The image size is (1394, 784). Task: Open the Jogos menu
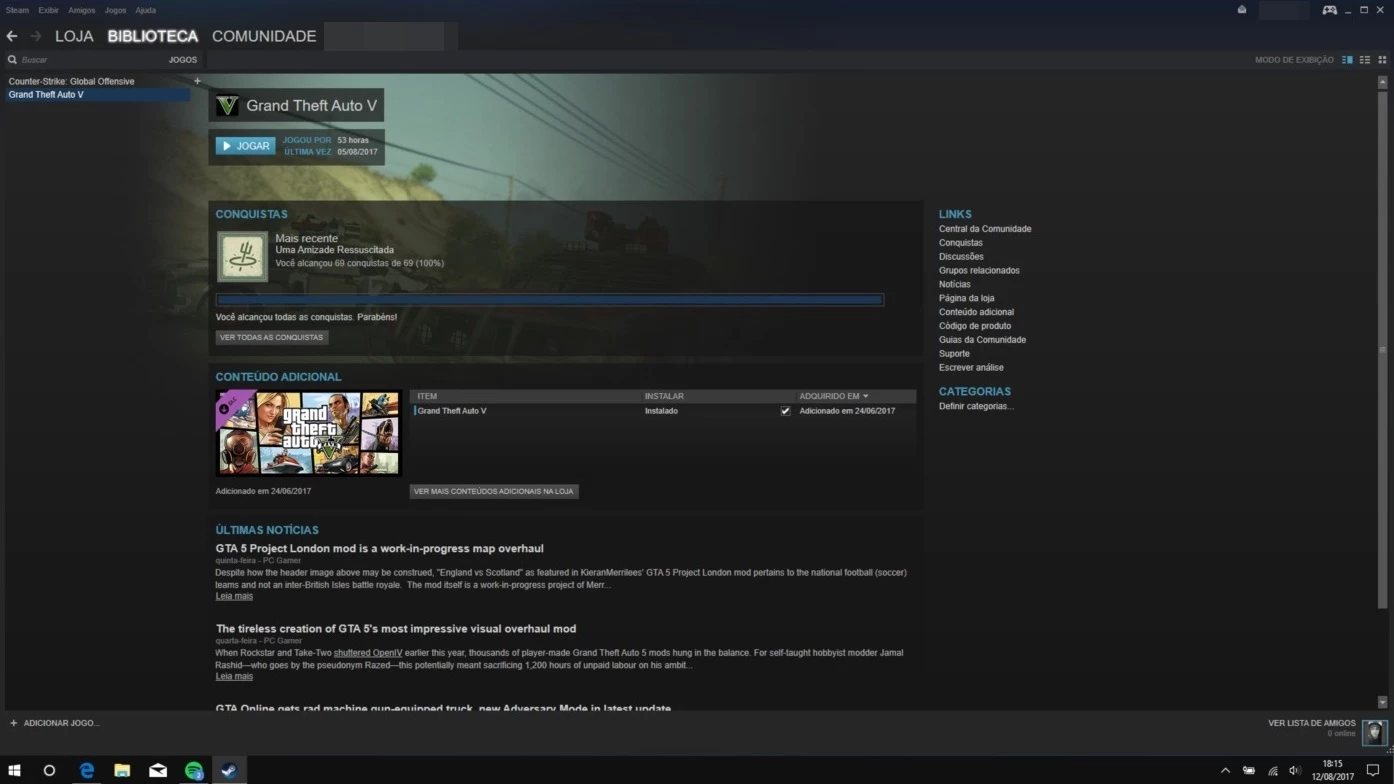(115, 10)
